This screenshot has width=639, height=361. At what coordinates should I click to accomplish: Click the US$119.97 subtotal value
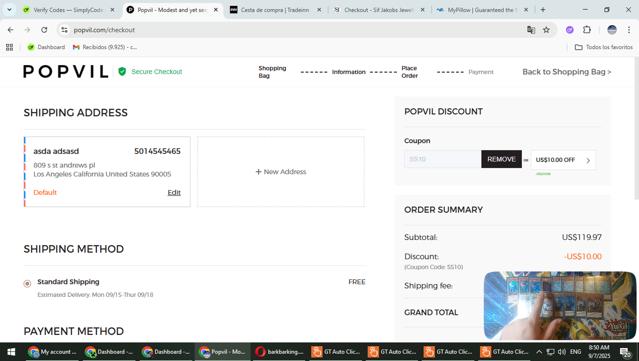582,237
